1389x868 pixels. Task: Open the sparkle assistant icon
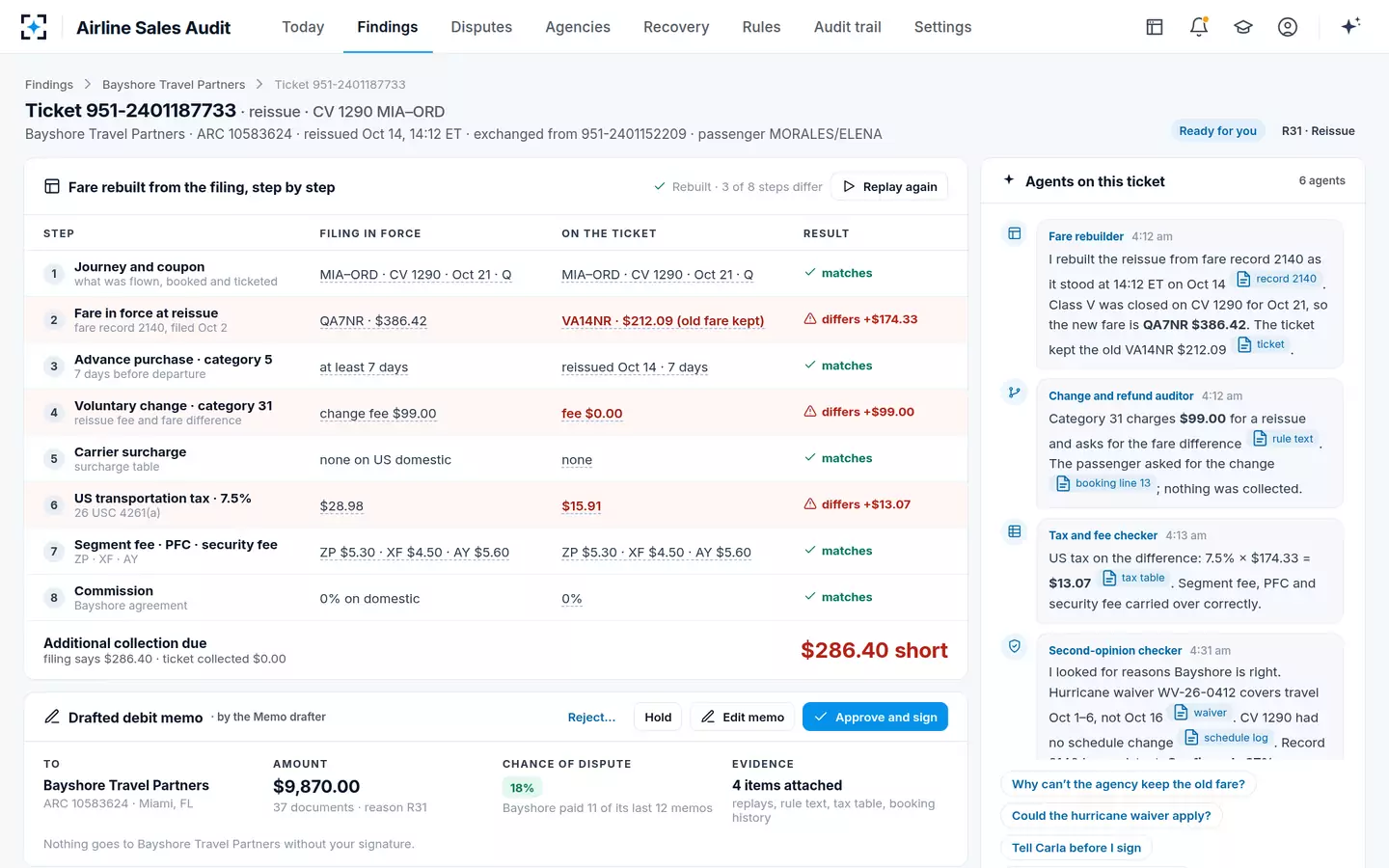[1350, 26]
